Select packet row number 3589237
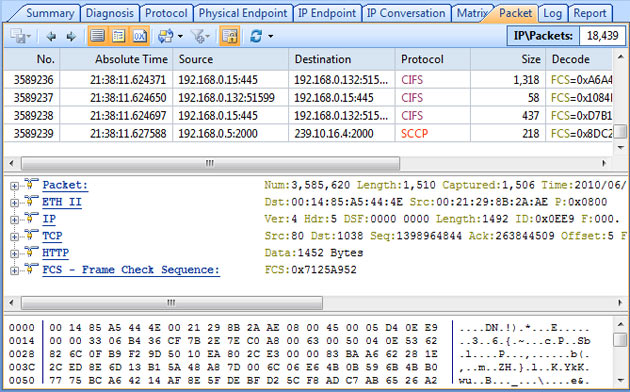The width and height of the screenshot is (630, 392). [x=308, y=98]
